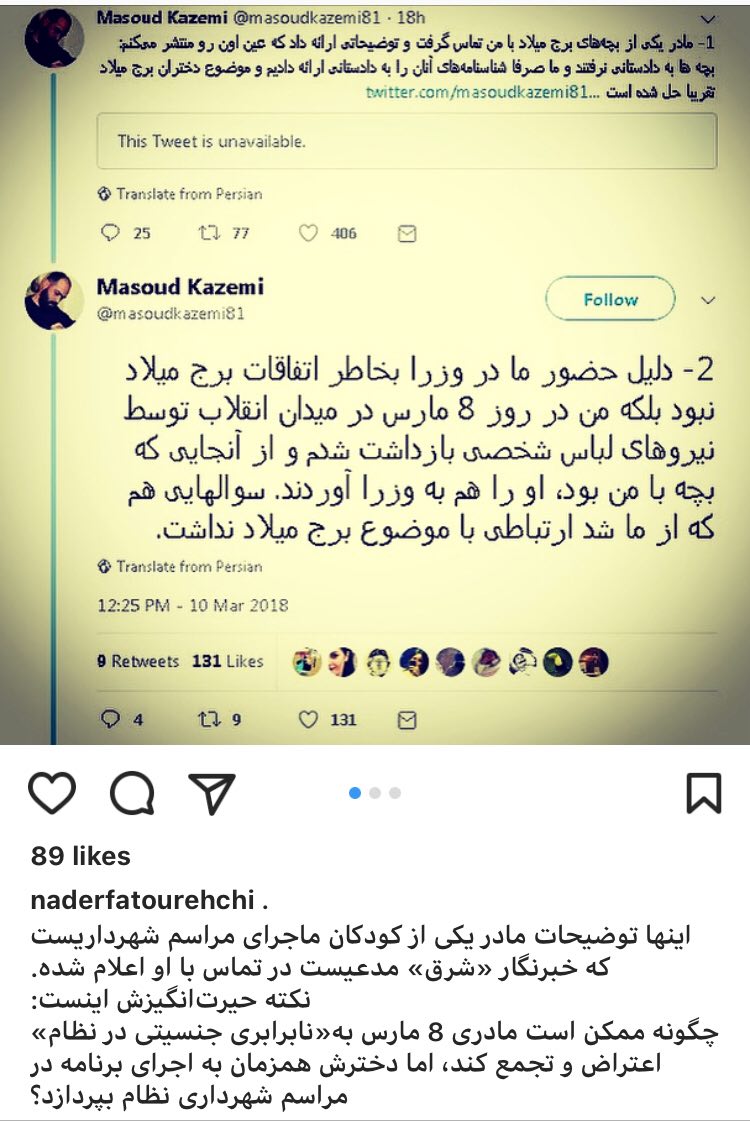Viewport: 750px width, 1121px height.
Task: Like the tweet with 131 heart icon
Action: coord(308,718)
